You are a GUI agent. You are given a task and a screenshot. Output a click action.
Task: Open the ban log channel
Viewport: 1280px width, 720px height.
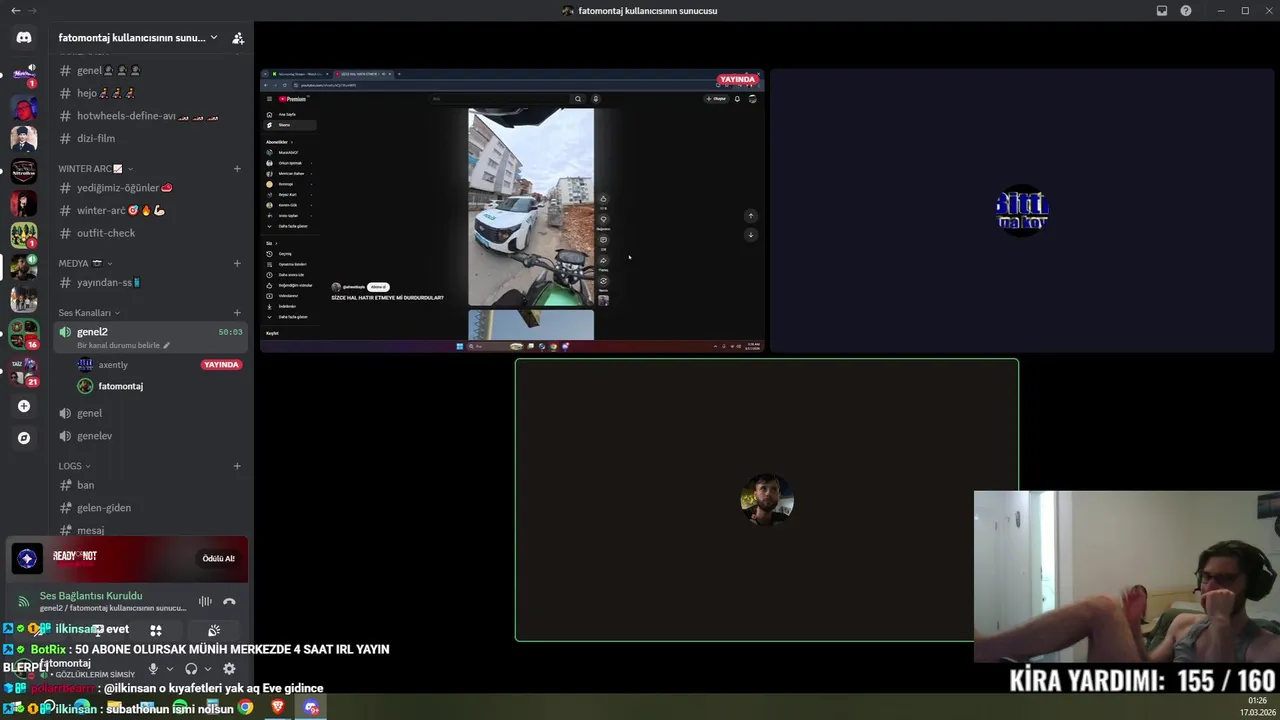151,485
